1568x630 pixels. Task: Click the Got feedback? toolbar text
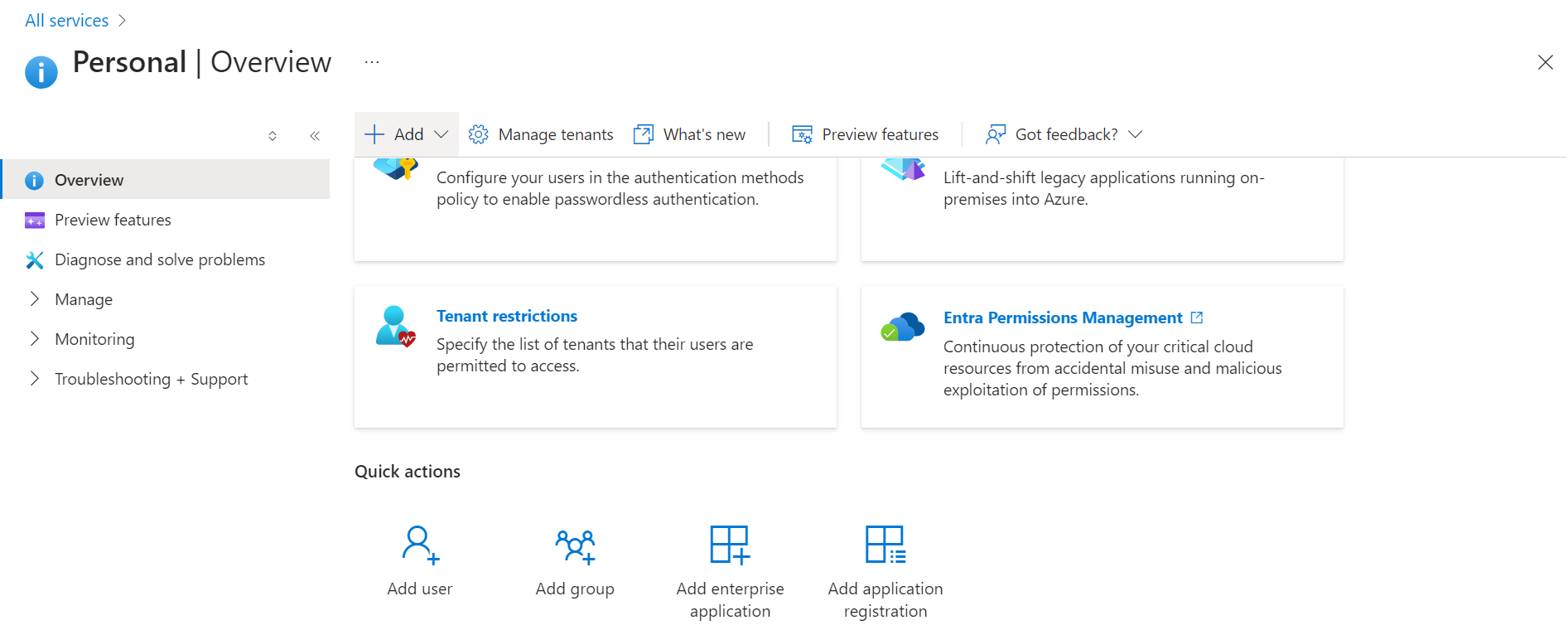tap(1067, 134)
